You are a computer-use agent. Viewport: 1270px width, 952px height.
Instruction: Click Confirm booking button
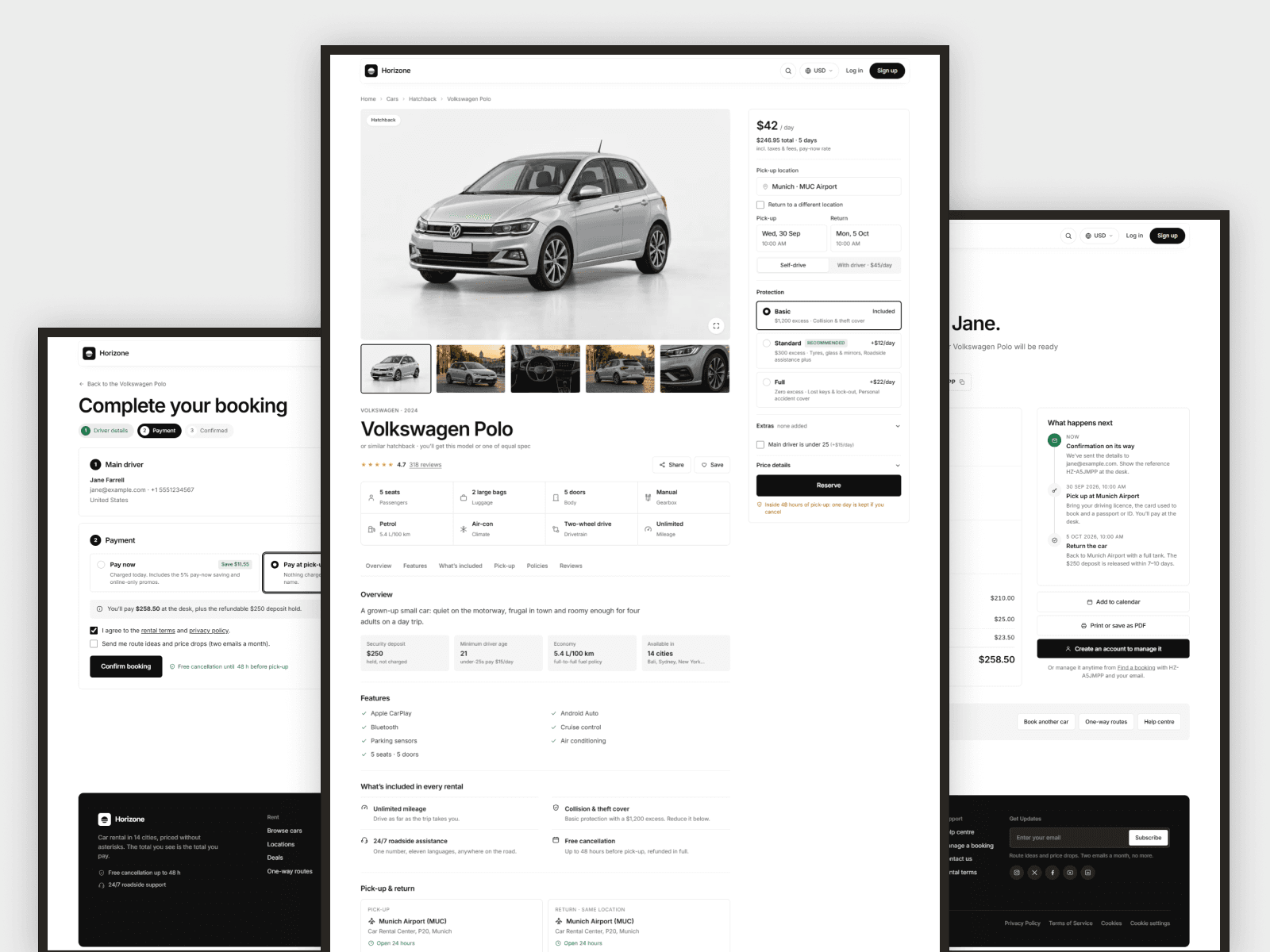pyautogui.click(x=126, y=666)
